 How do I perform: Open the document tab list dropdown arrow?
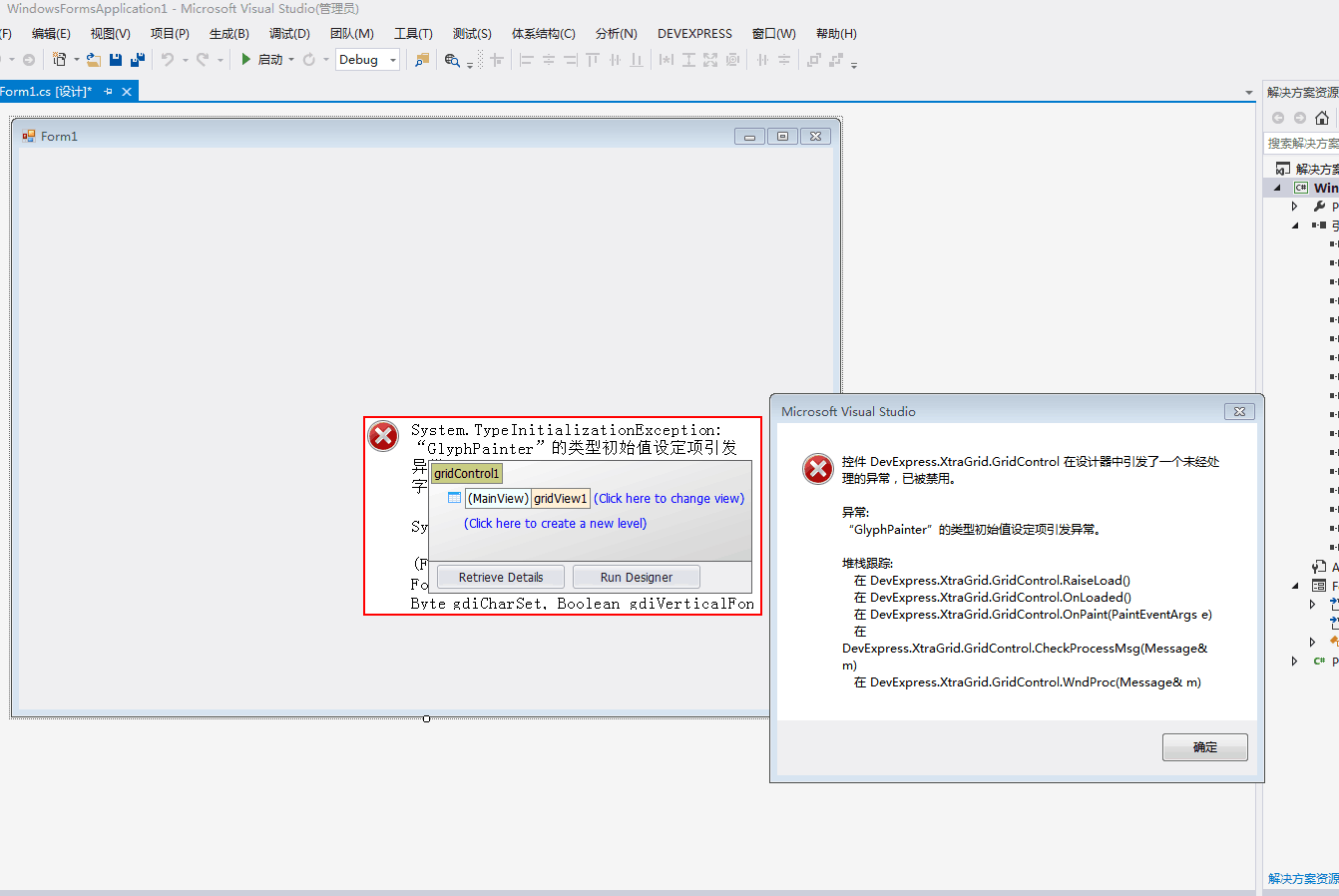point(1249,93)
